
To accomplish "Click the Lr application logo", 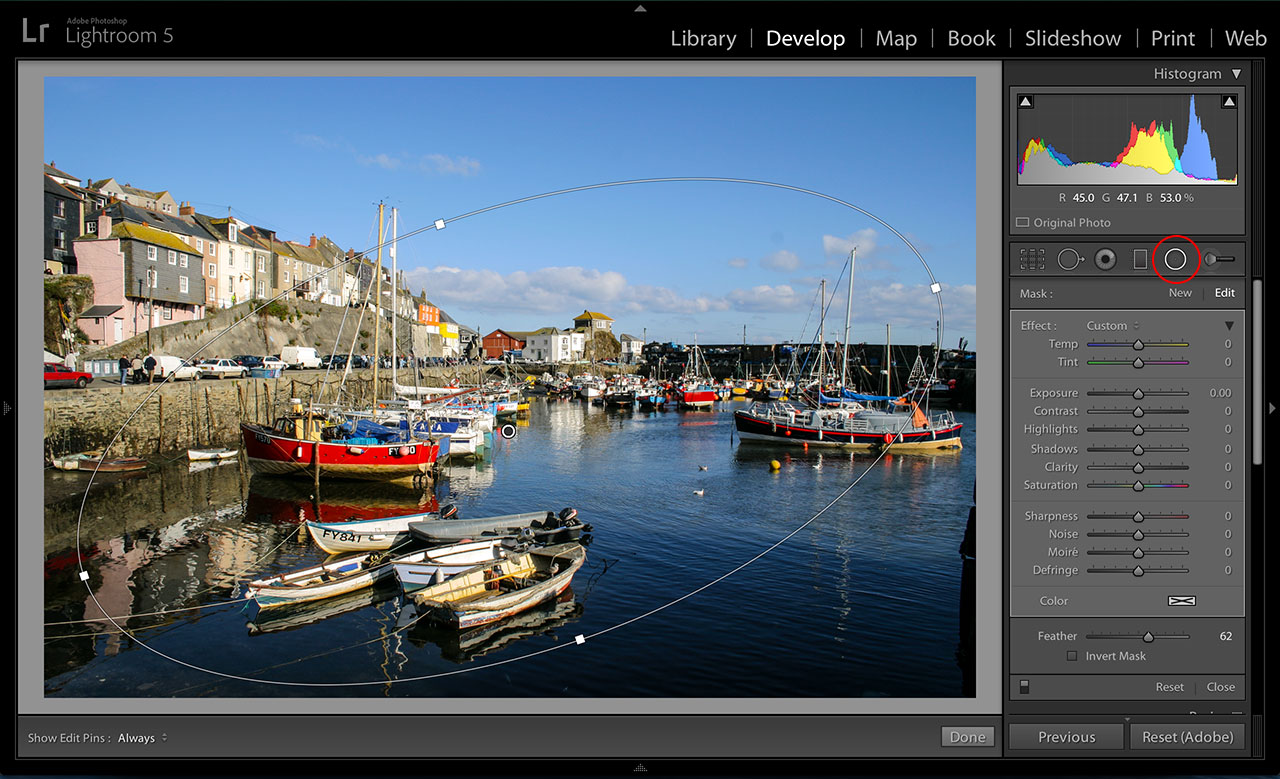I will [34, 31].
